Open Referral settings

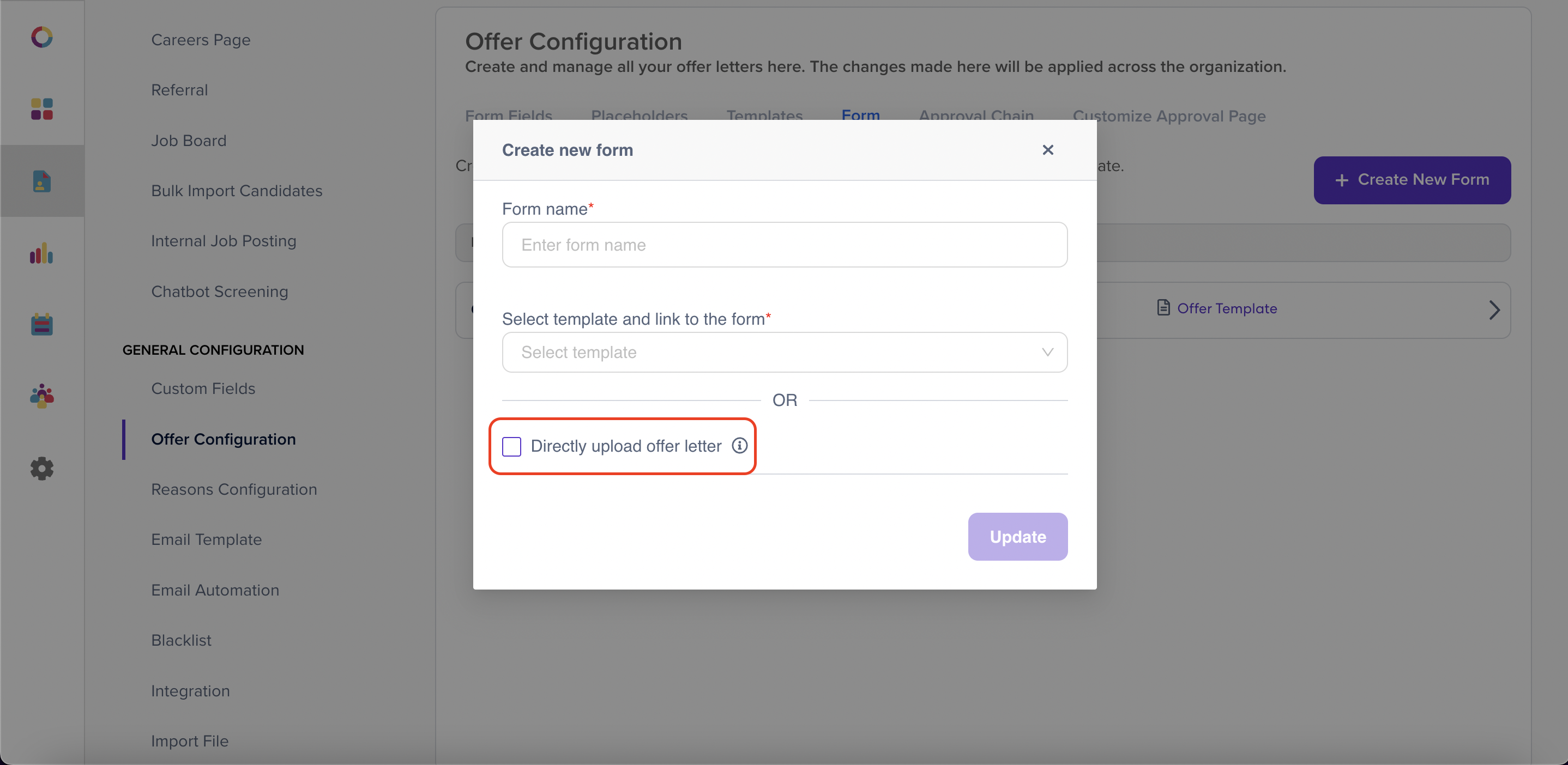coord(179,90)
